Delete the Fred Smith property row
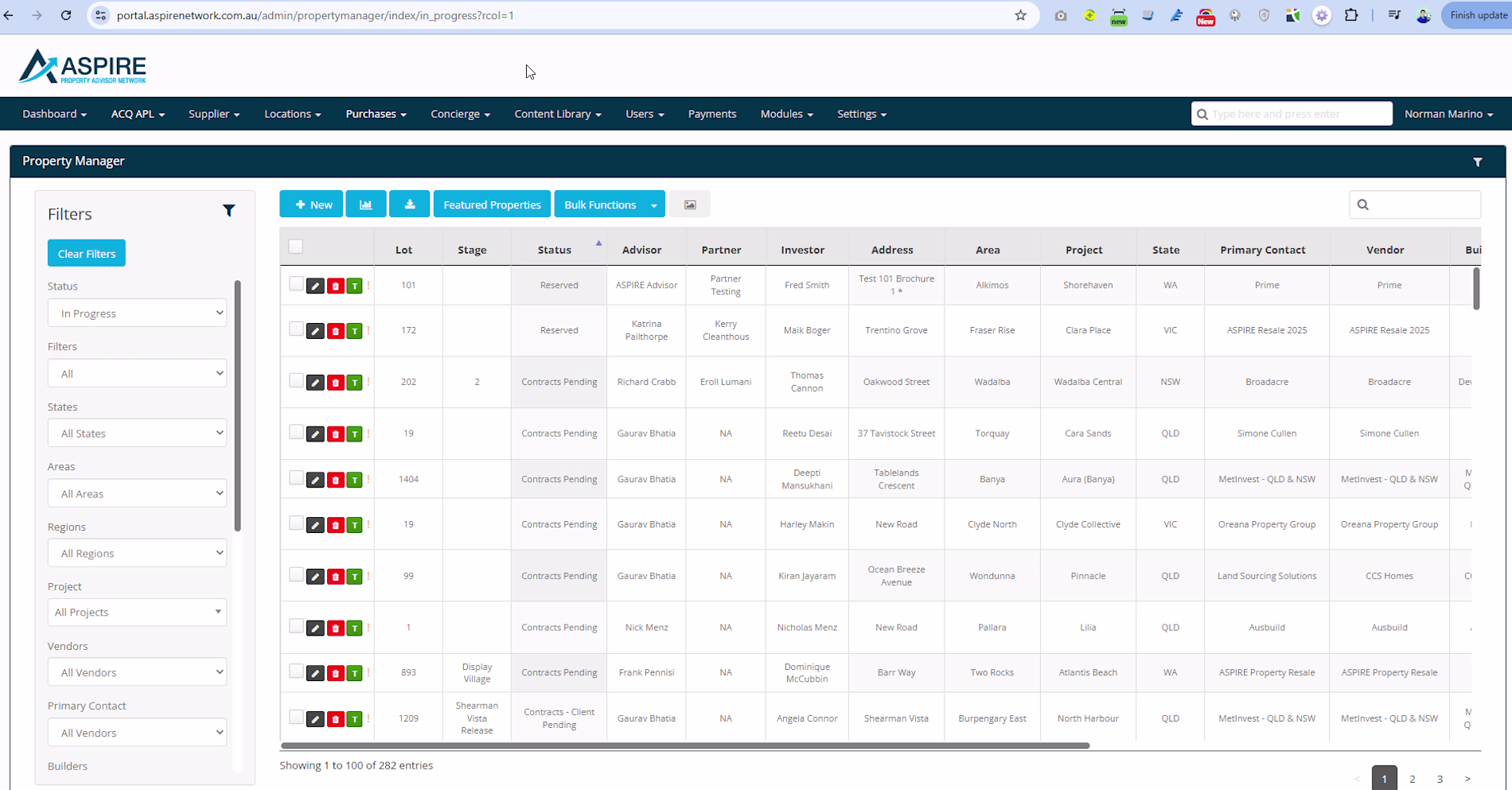The width and height of the screenshot is (1512, 790). [x=335, y=286]
